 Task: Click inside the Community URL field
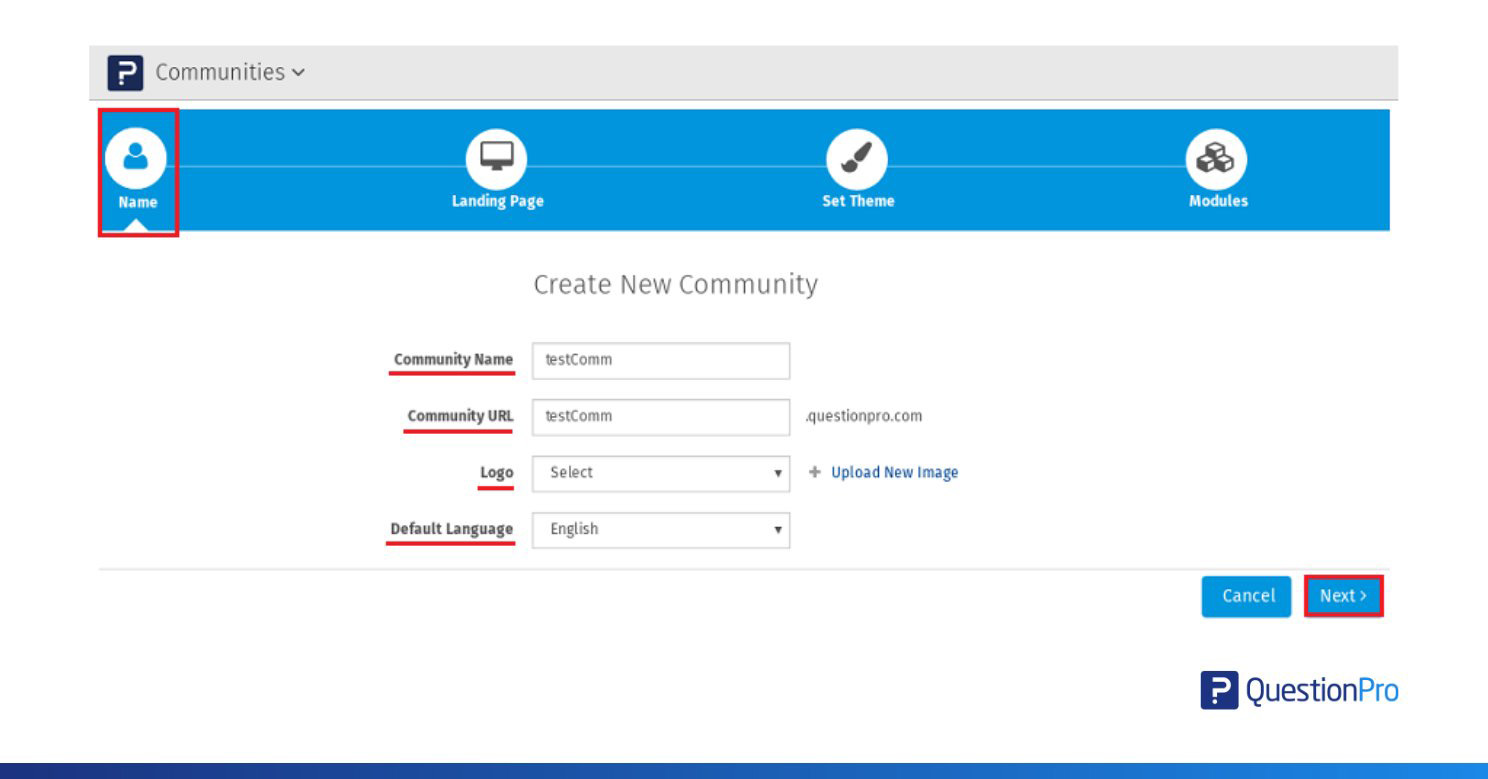pos(660,416)
